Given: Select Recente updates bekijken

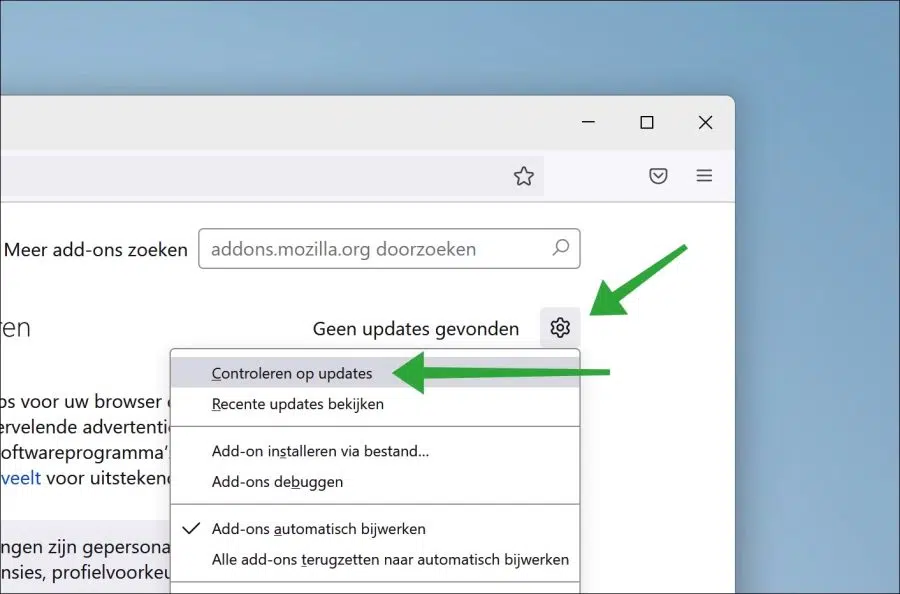Looking at the screenshot, I should pos(375,404).
